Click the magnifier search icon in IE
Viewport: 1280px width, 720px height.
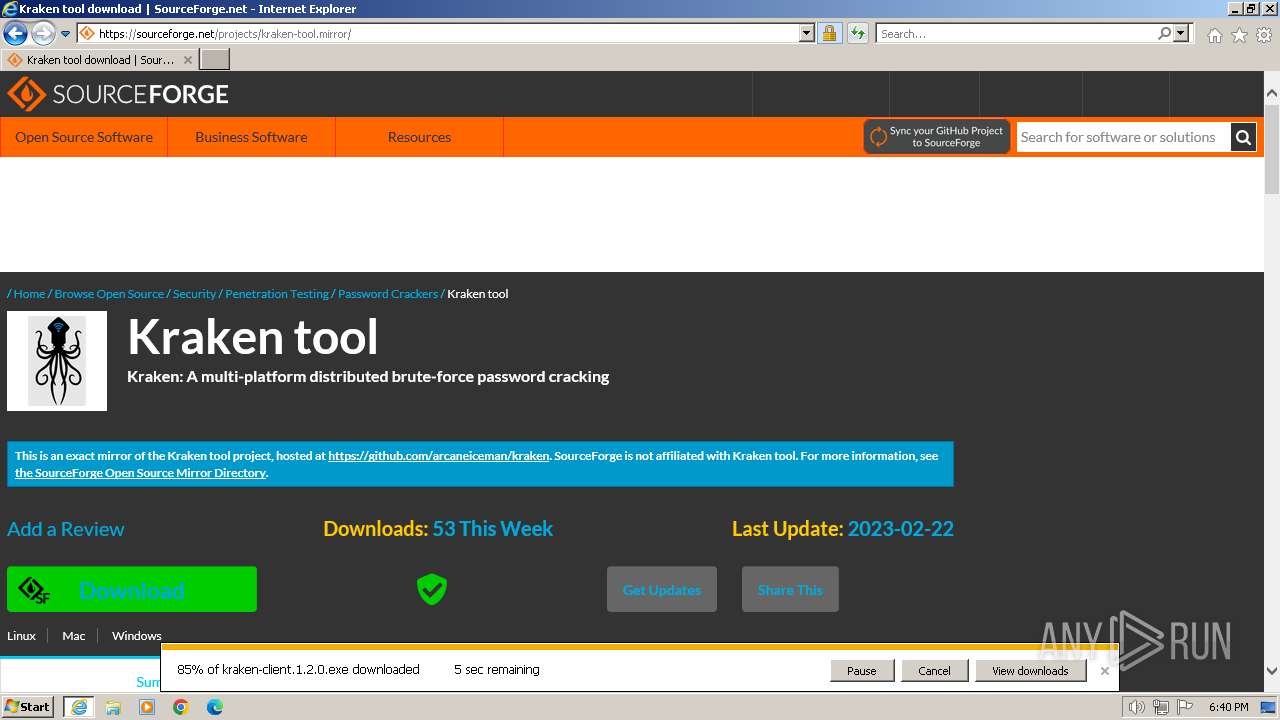click(x=1164, y=33)
